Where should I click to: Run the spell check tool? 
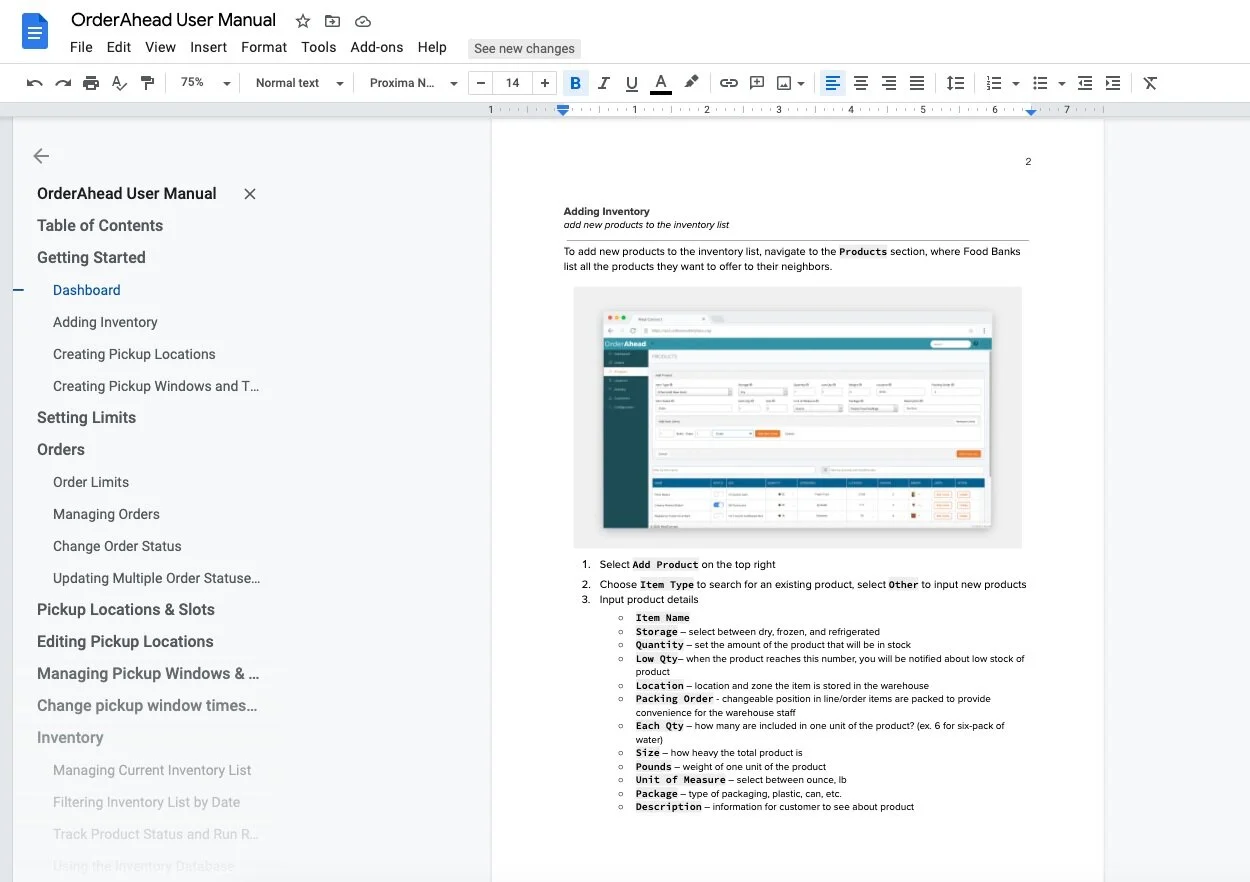click(119, 83)
